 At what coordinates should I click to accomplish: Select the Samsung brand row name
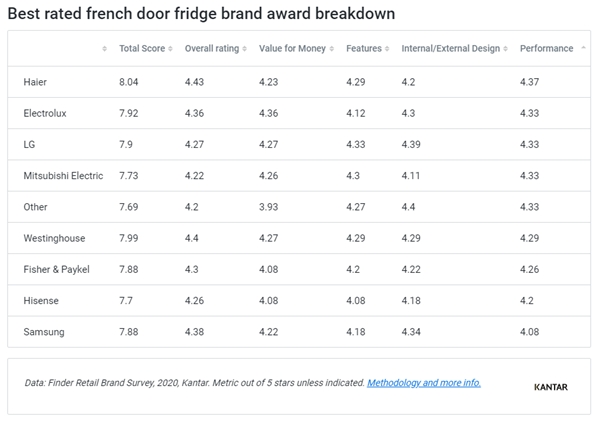point(43,331)
